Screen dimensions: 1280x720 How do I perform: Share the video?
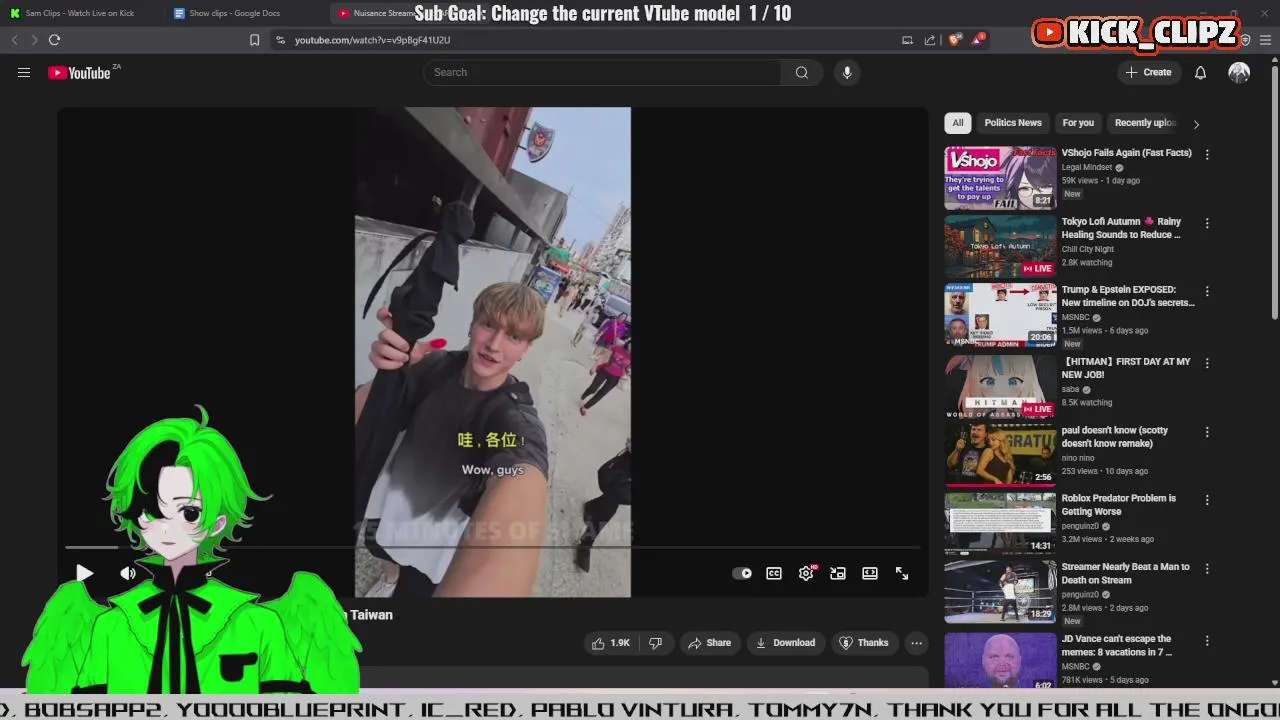(709, 643)
